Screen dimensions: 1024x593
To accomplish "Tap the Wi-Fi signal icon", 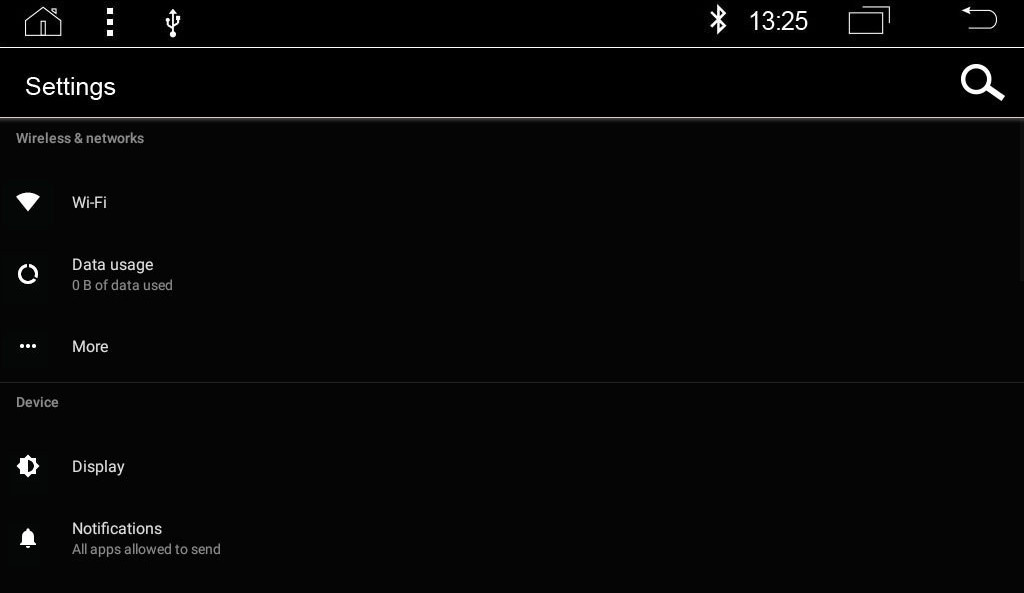I will 28,202.
